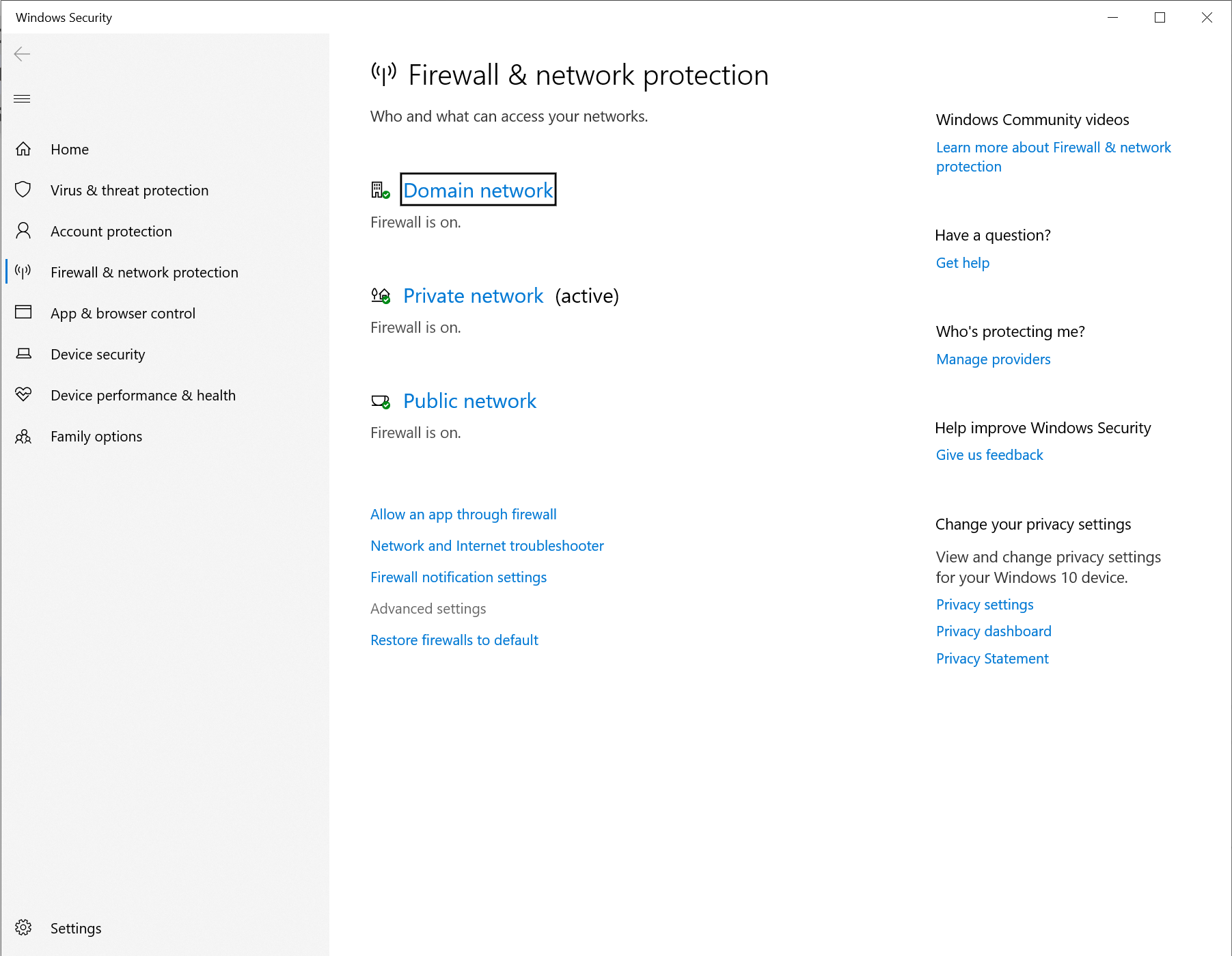
Task: Click Give us feedback
Action: click(989, 454)
